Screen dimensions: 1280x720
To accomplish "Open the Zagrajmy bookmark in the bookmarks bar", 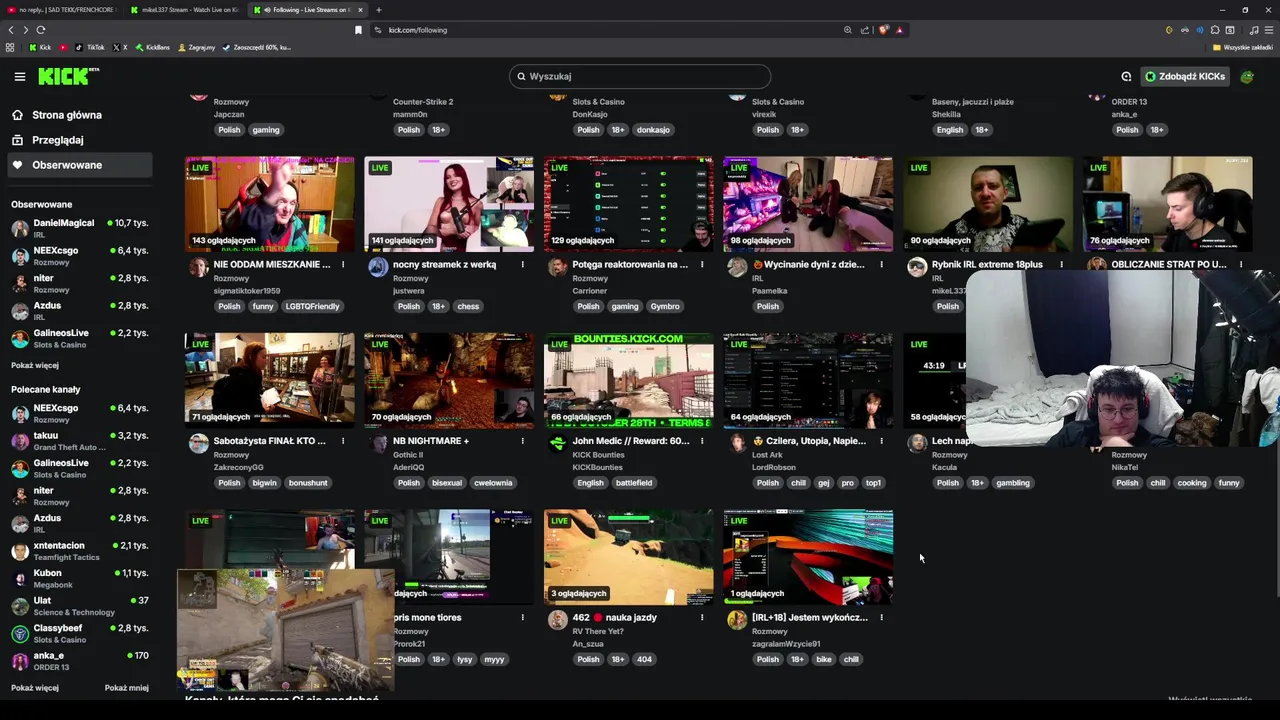I will [196, 47].
